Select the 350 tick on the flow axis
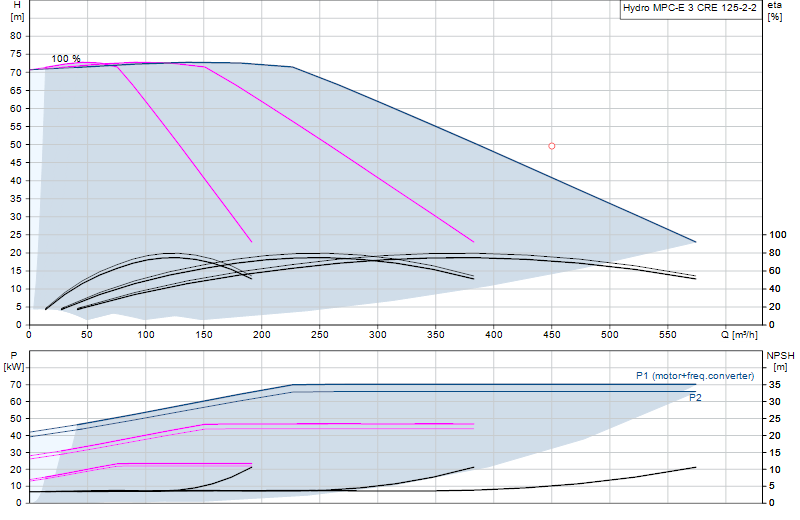The image size is (800, 520). 436,335
